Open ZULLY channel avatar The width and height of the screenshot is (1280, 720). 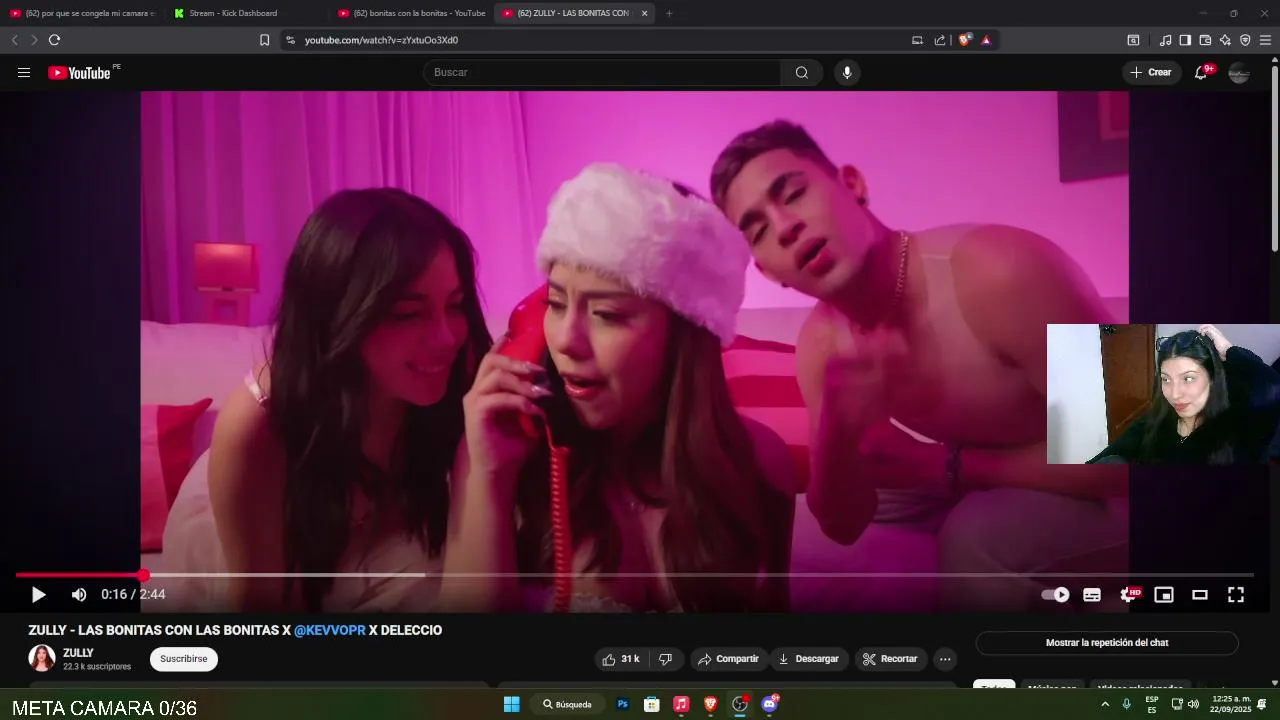pos(42,658)
